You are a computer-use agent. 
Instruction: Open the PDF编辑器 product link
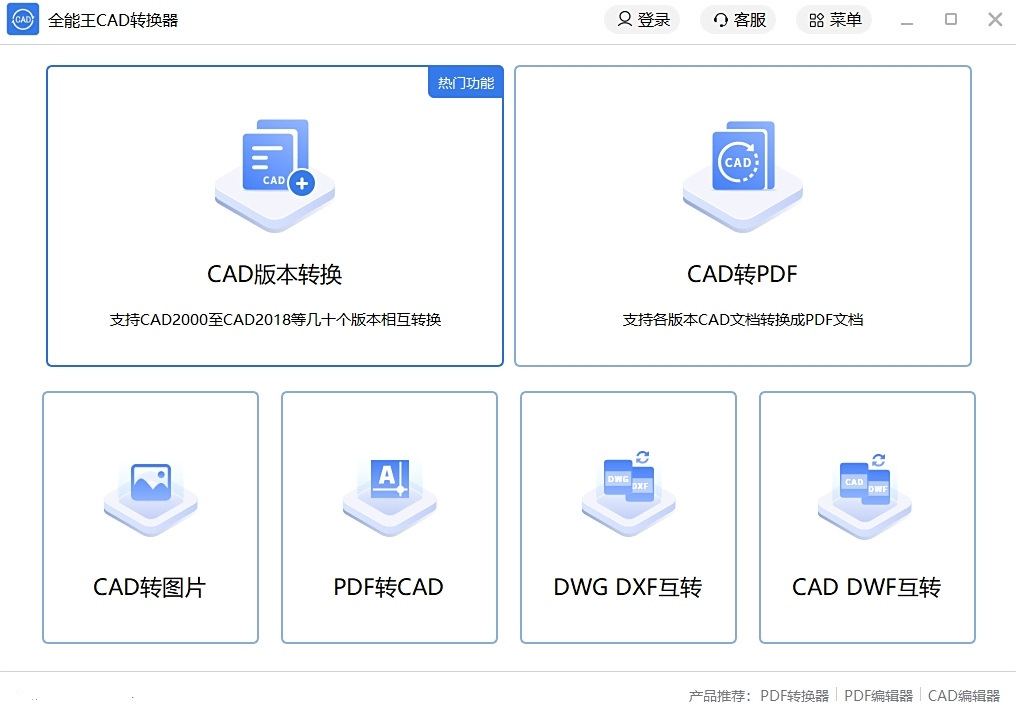pyautogui.click(x=878, y=696)
